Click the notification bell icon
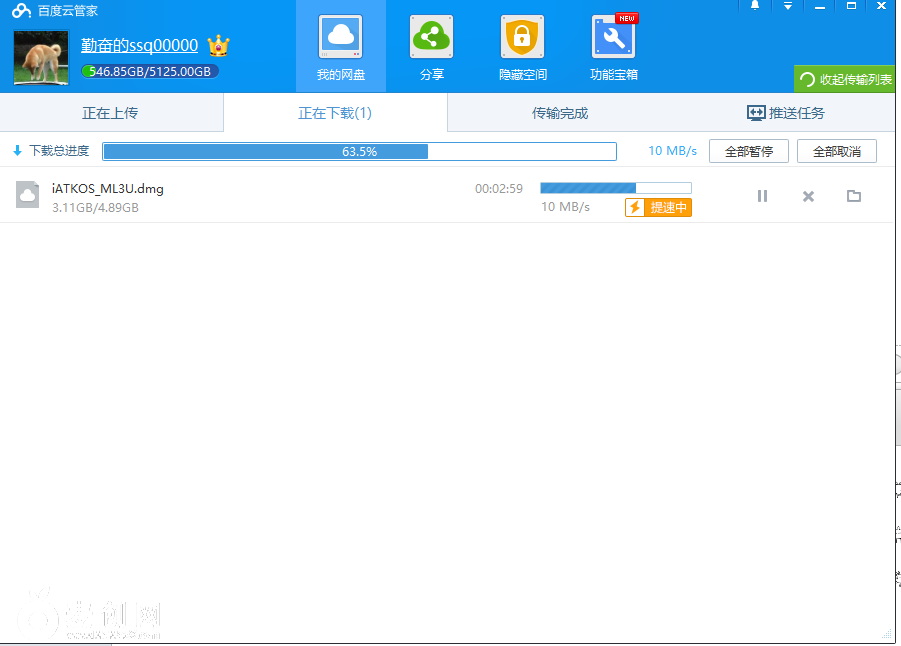This screenshot has width=901, height=646. point(754,6)
